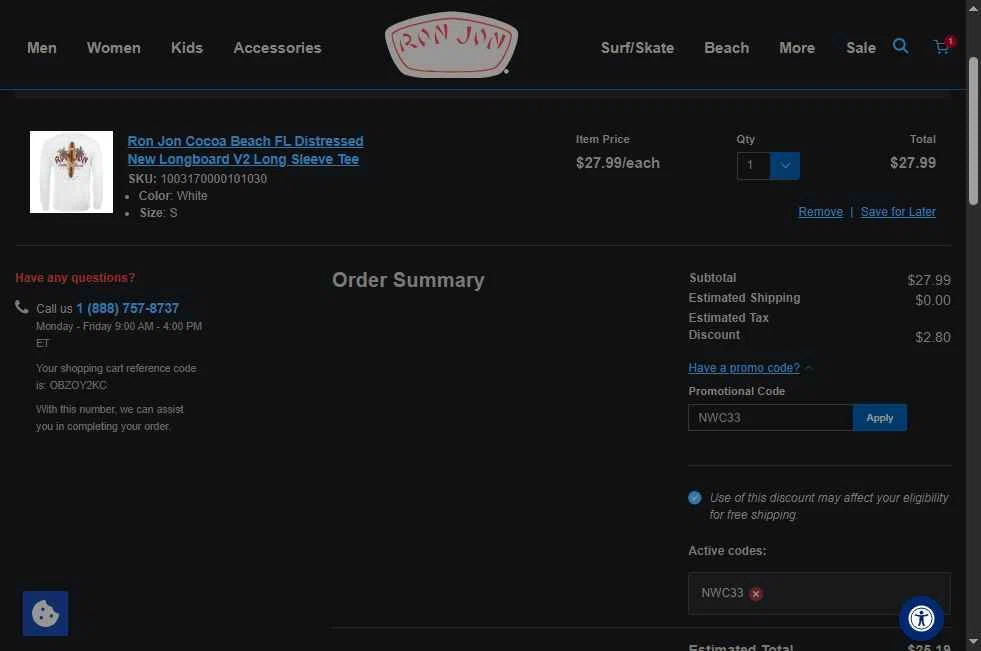
Task: Open the Surf/Skate menu
Action: click(638, 48)
